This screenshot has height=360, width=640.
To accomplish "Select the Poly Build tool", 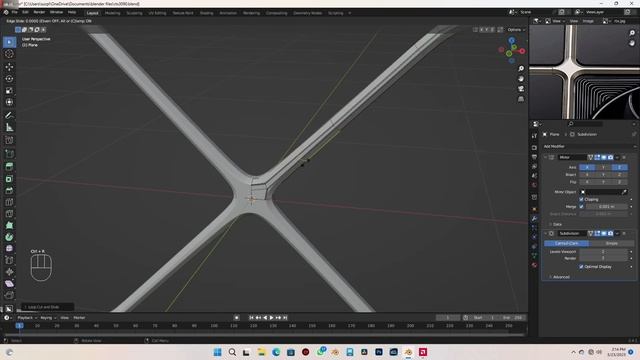I will (x=9, y=225).
